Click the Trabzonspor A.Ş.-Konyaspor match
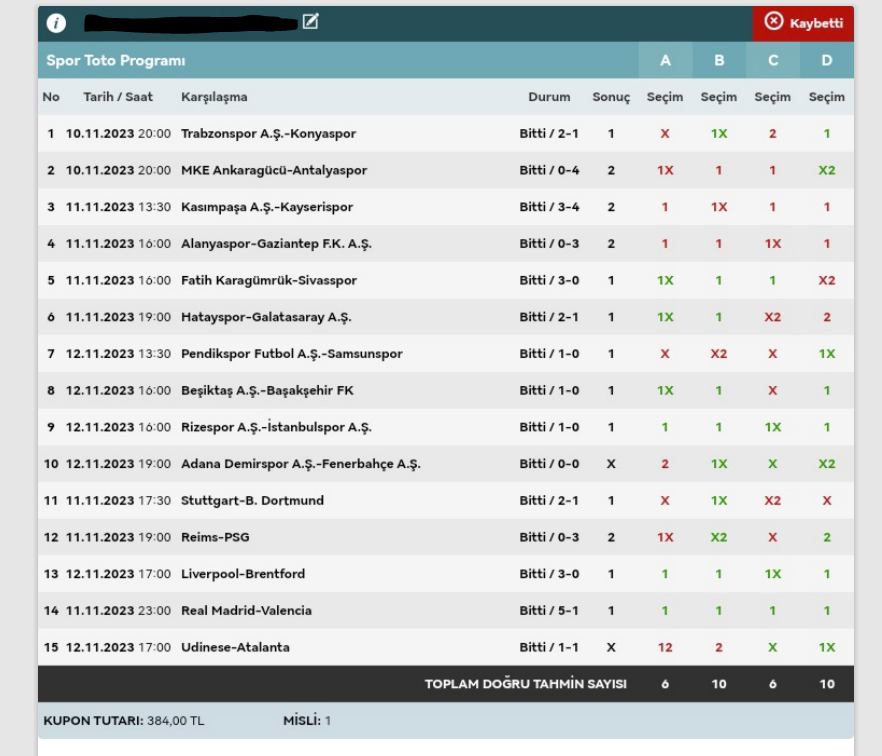Viewport: 882px width, 756px height. click(x=268, y=134)
